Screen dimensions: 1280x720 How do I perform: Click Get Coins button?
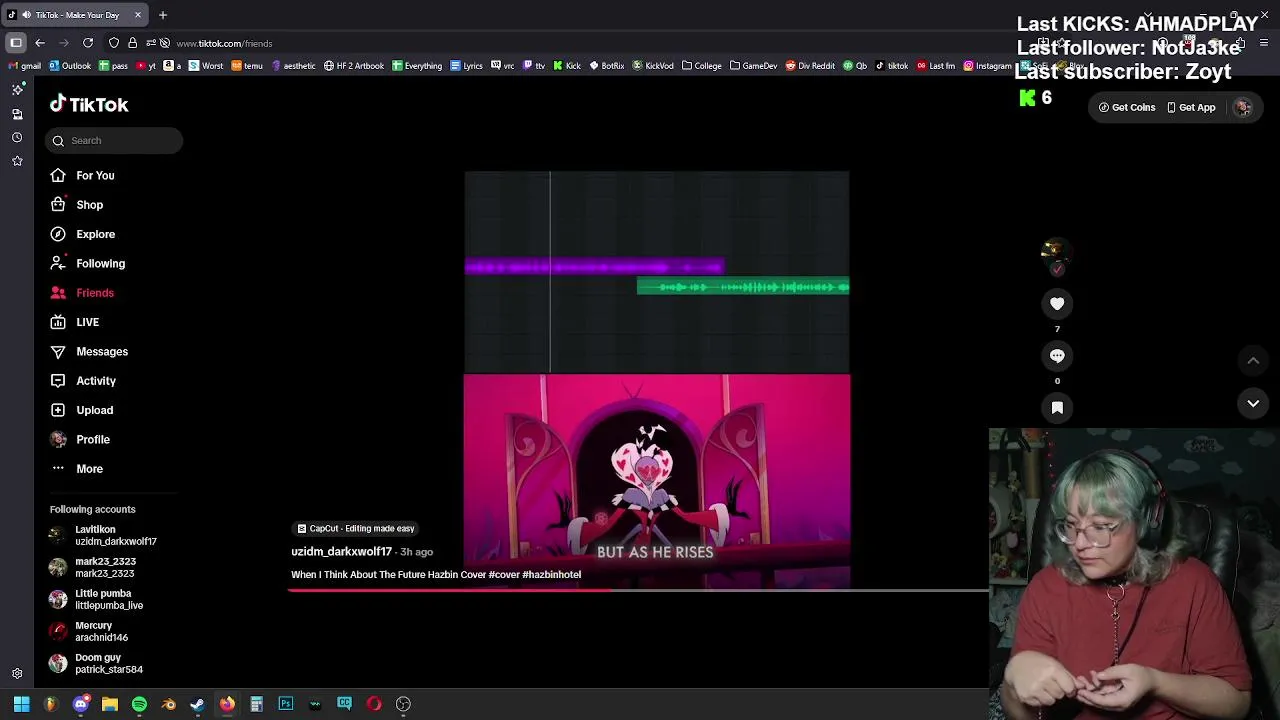[x=1127, y=108]
